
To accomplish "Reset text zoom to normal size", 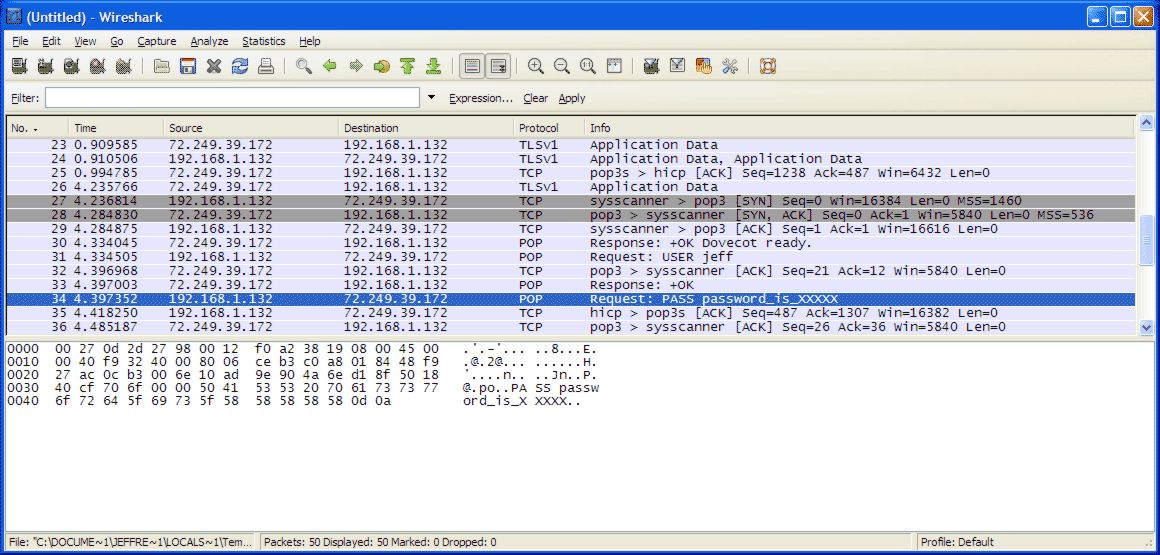I will 587,67.
